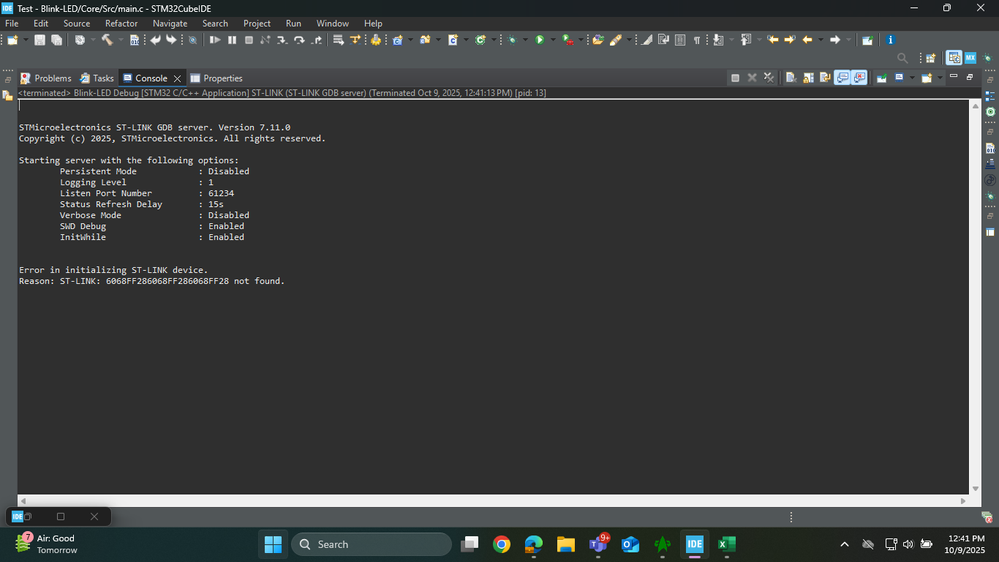The width and height of the screenshot is (999, 562).
Task: Toggle Pin Console icon
Action: tap(882, 78)
